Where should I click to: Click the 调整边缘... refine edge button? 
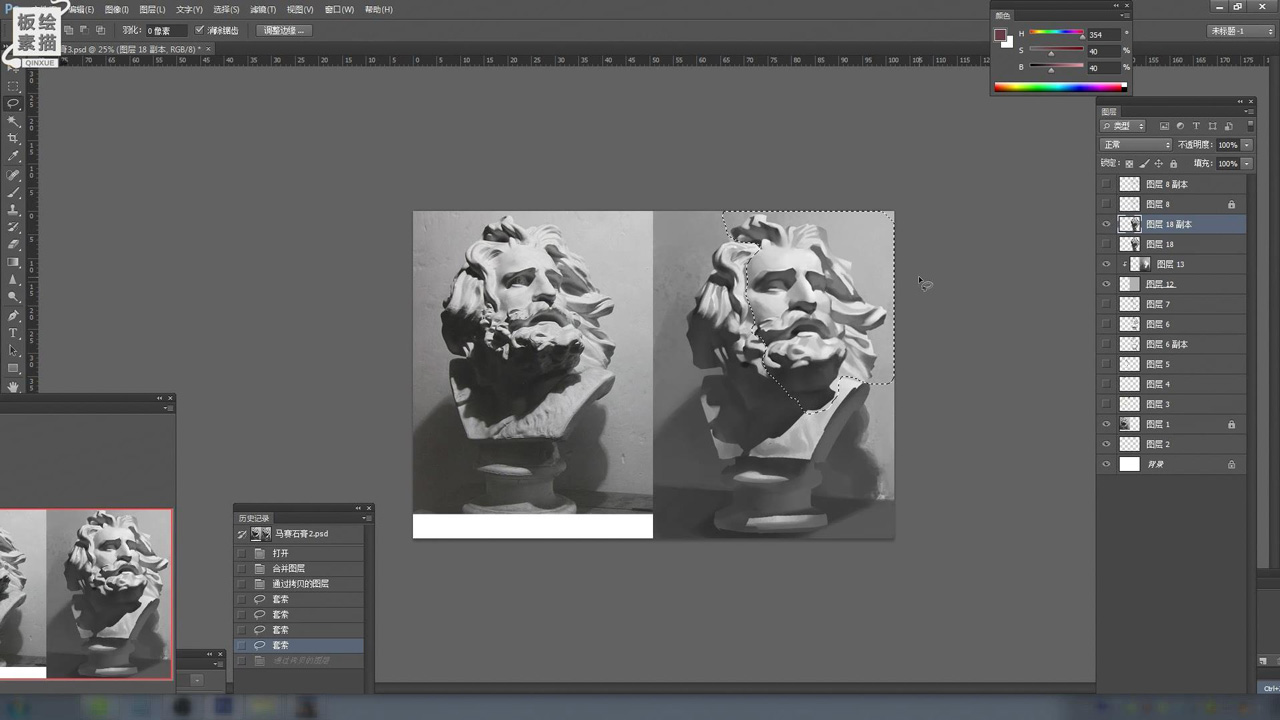pos(283,31)
